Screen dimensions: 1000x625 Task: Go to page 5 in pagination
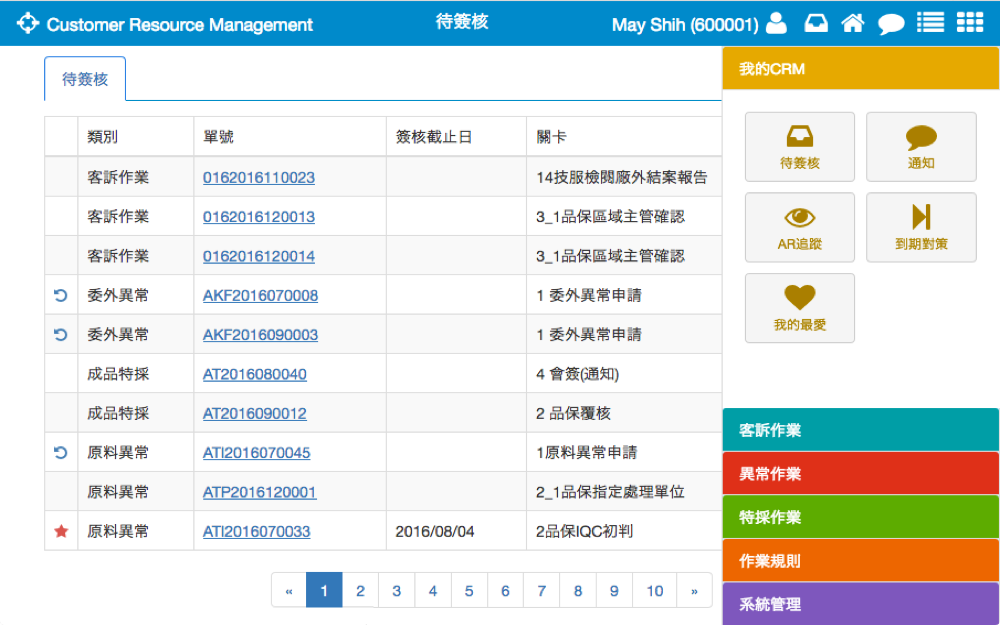pos(469,591)
